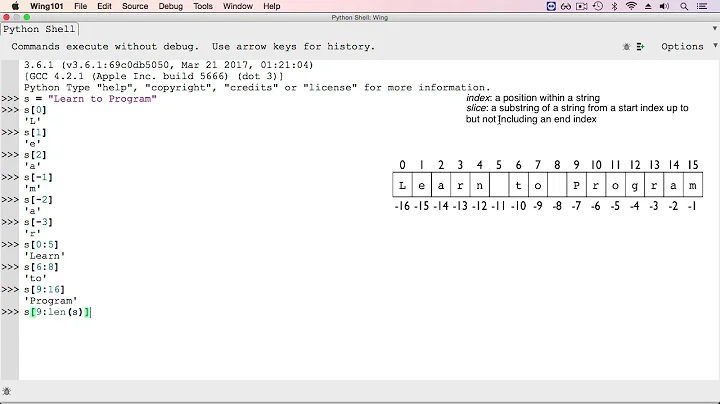The width and height of the screenshot is (720, 404).
Task: Open the TeamViewer menu bar icon
Action: click(551, 6)
